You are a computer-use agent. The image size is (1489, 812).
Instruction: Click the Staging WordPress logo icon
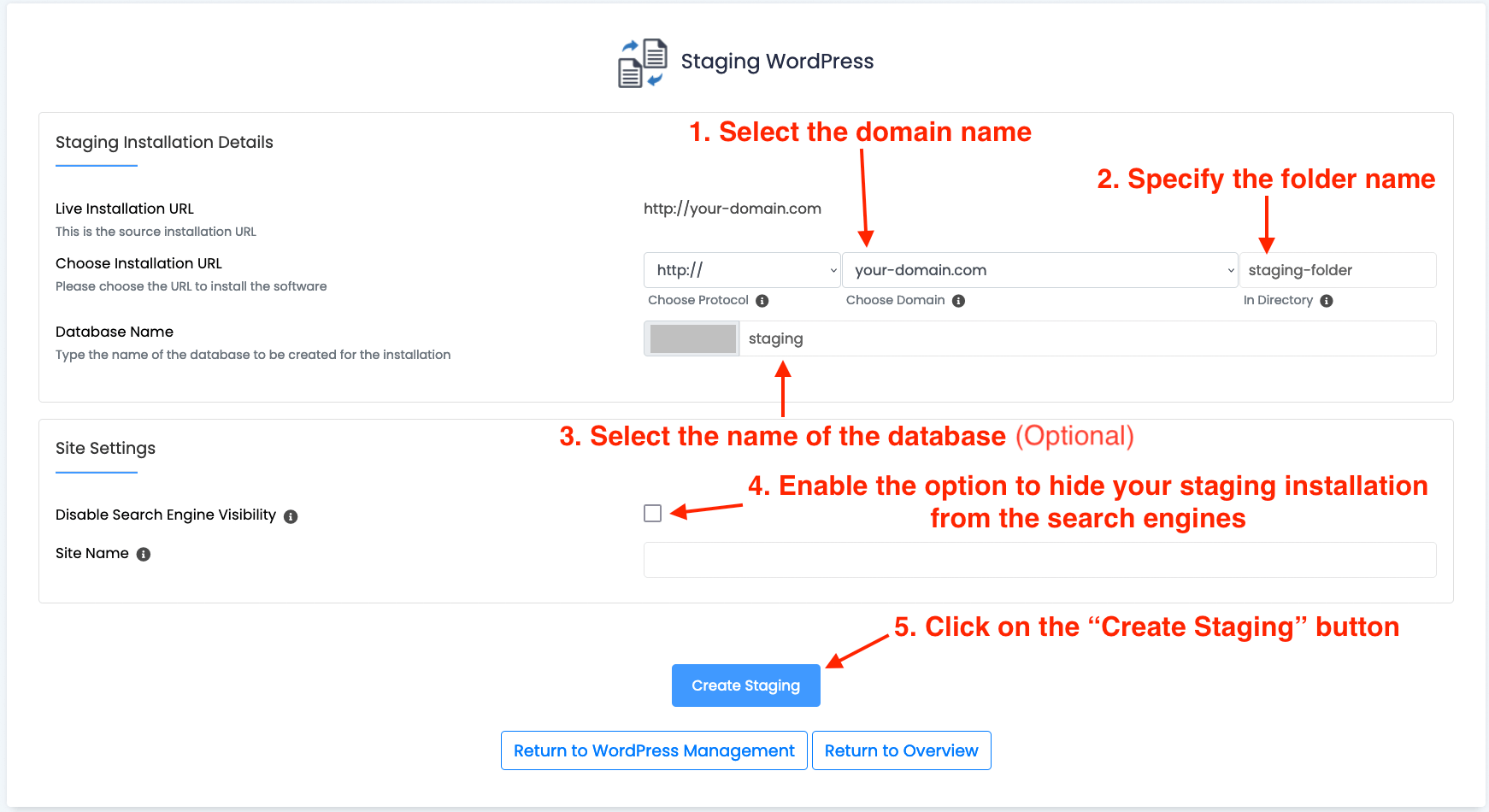pyautogui.click(x=641, y=62)
